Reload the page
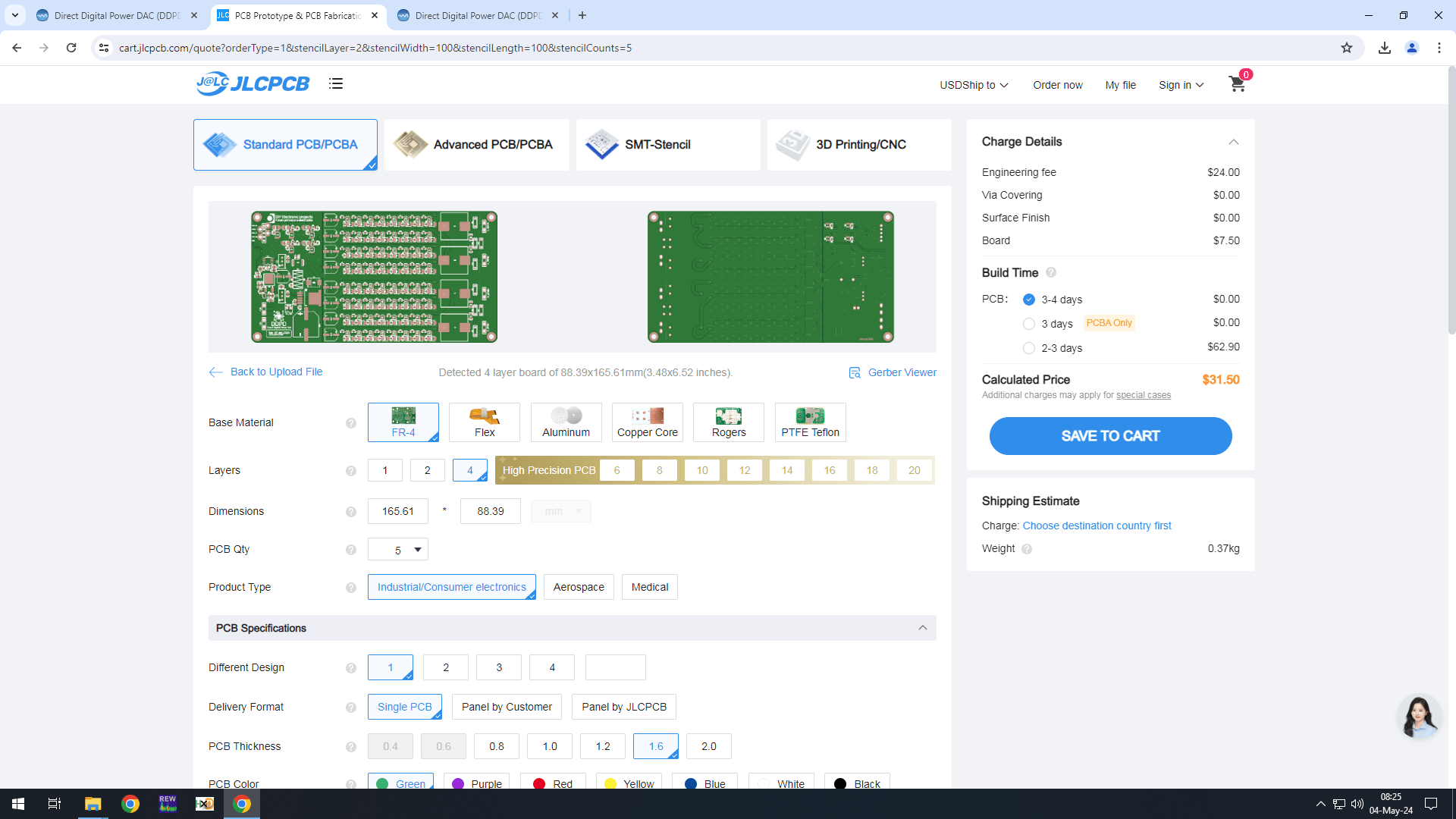Viewport: 1456px width, 819px height. tap(71, 48)
